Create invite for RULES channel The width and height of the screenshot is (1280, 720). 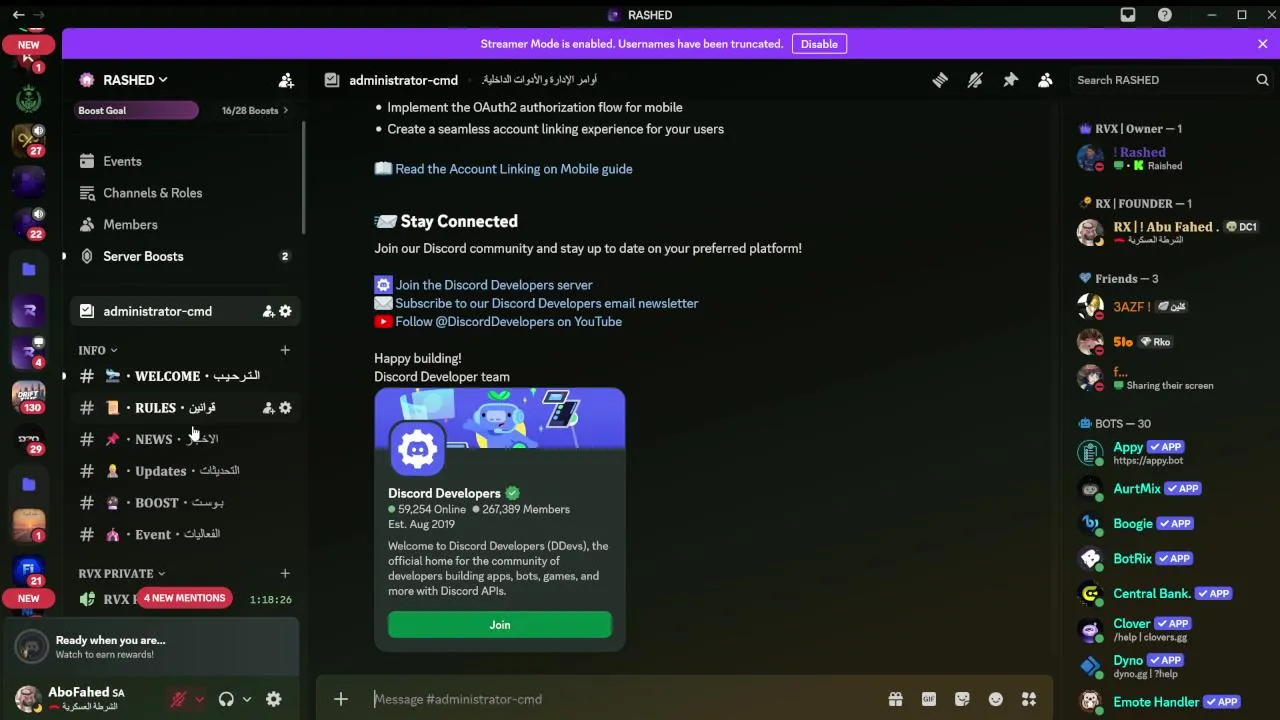pyautogui.click(x=268, y=408)
